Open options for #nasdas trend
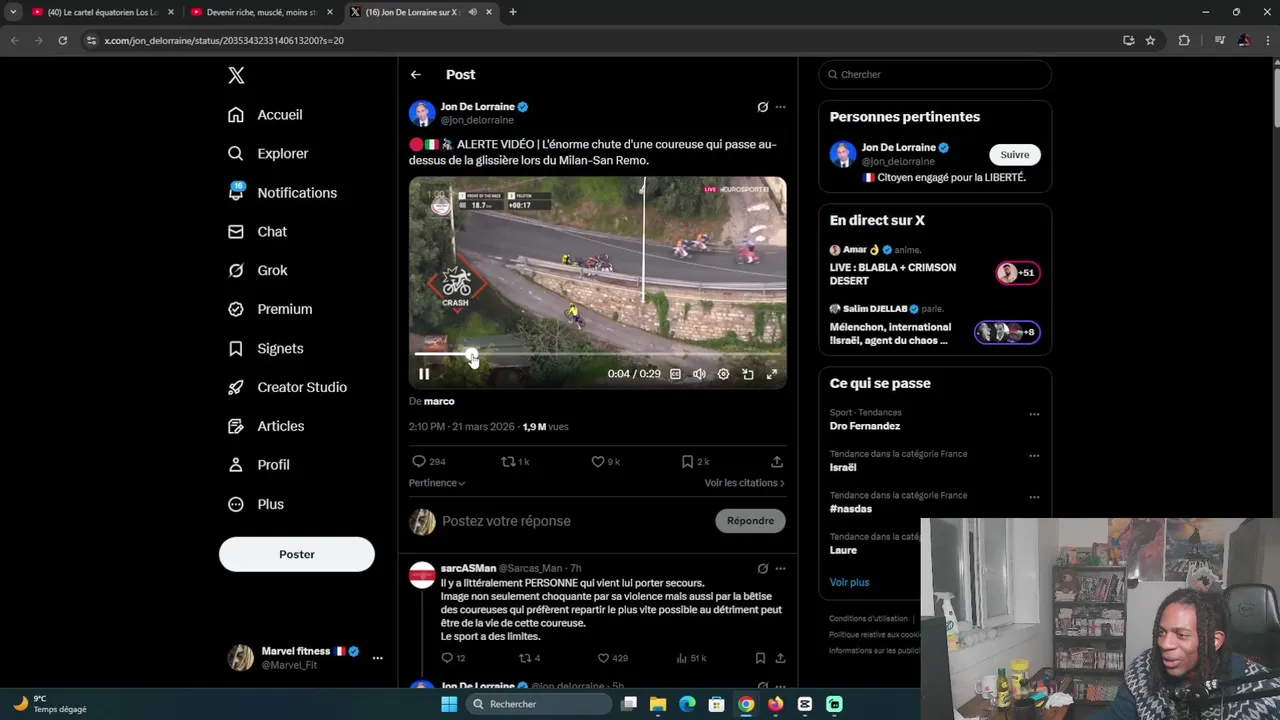The image size is (1280, 720). tap(1034, 497)
